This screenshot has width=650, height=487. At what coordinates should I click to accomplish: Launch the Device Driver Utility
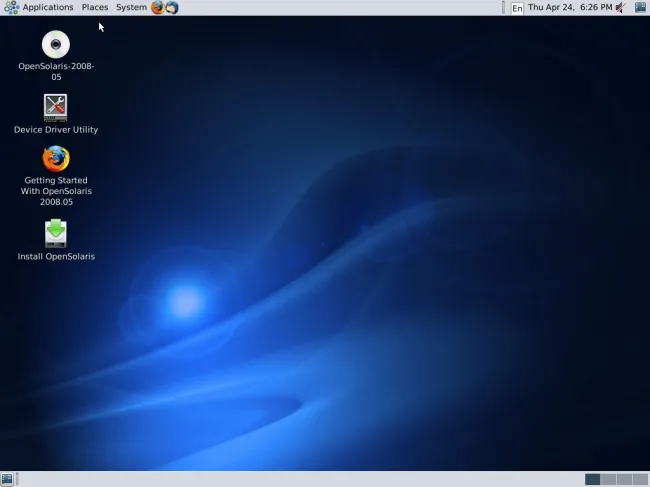pyautogui.click(x=56, y=107)
